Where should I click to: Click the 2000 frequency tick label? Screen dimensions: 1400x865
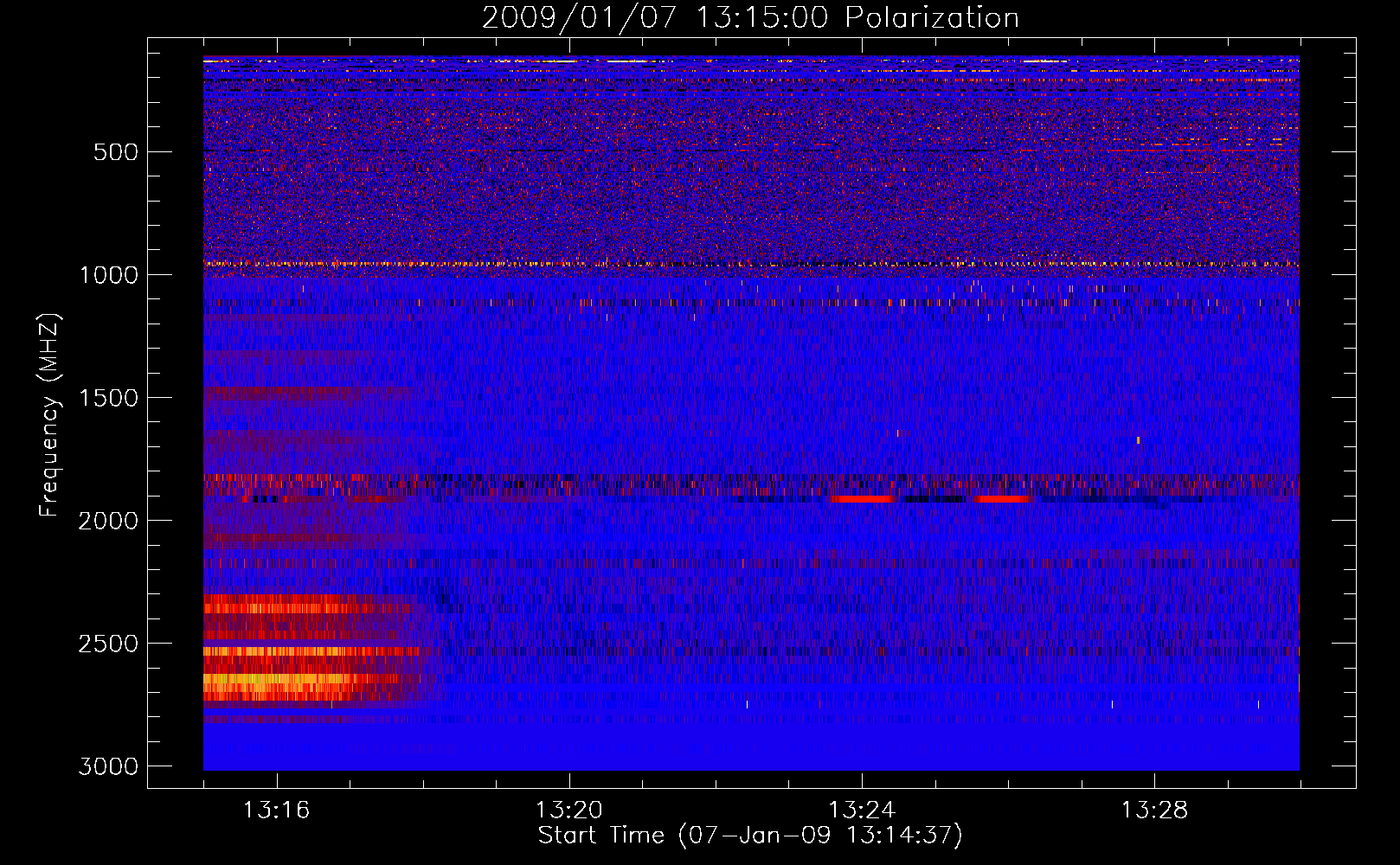(x=108, y=521)
